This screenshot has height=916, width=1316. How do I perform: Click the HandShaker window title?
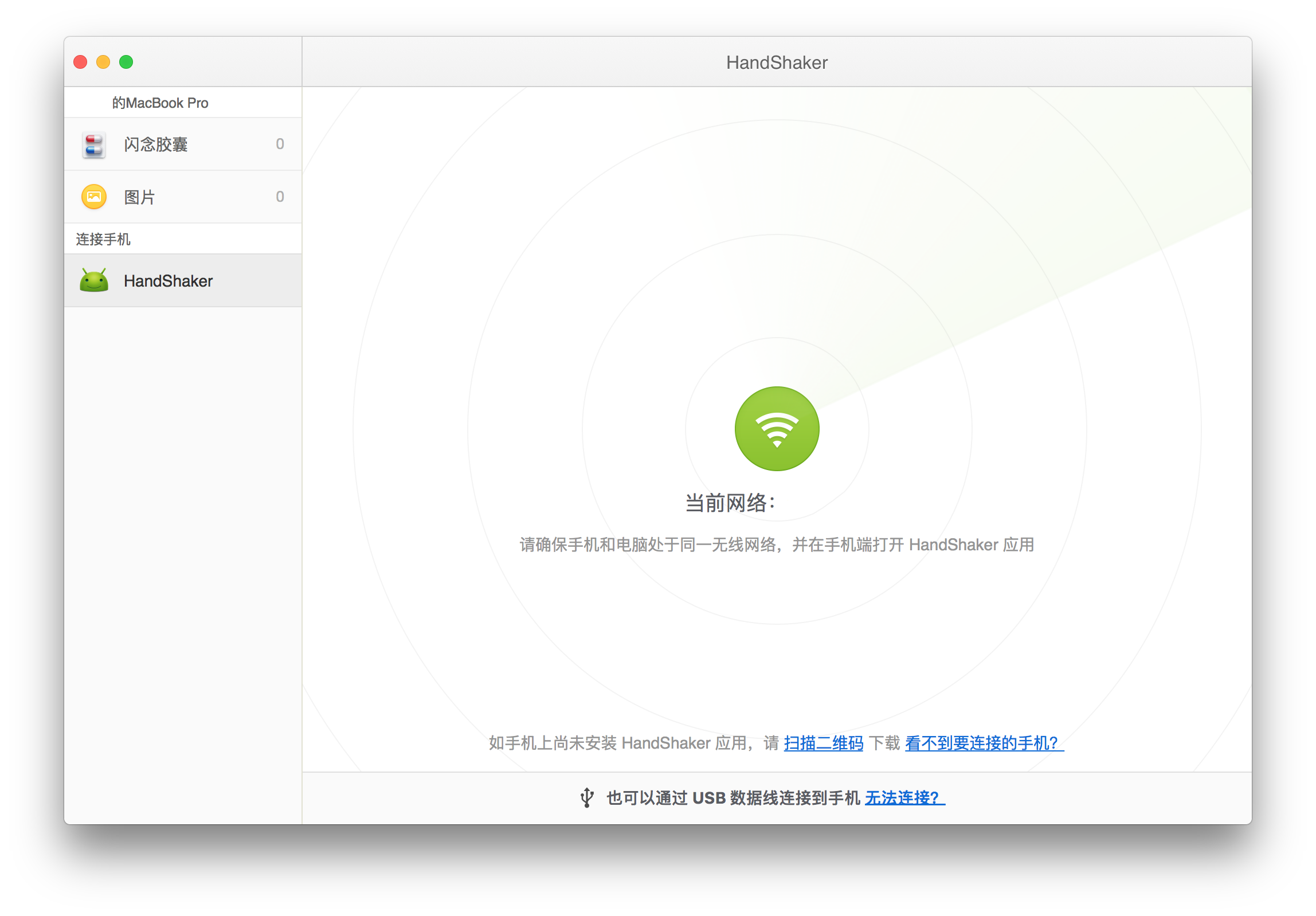777,62
